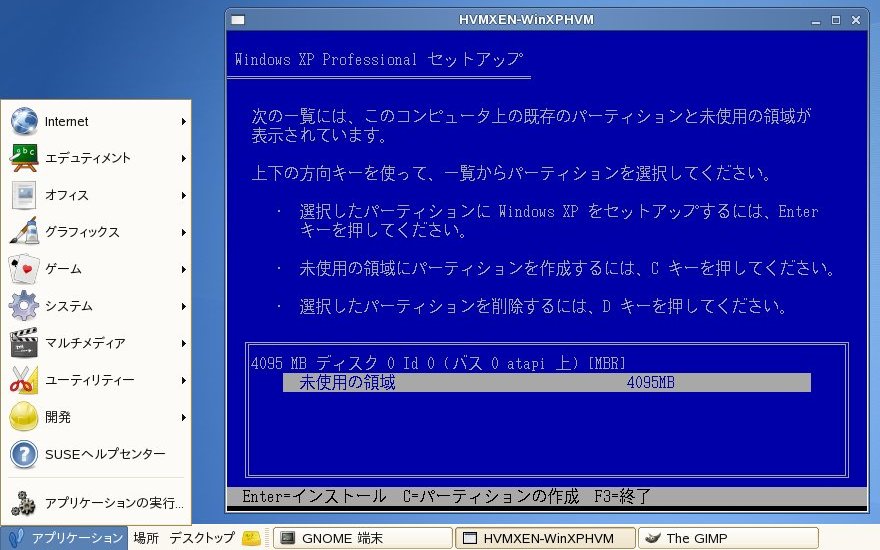The width and height of the screenshot is (880, 550).
Task: Select the 未使用の領域 4095MB partition row
Action: [547, 383]
